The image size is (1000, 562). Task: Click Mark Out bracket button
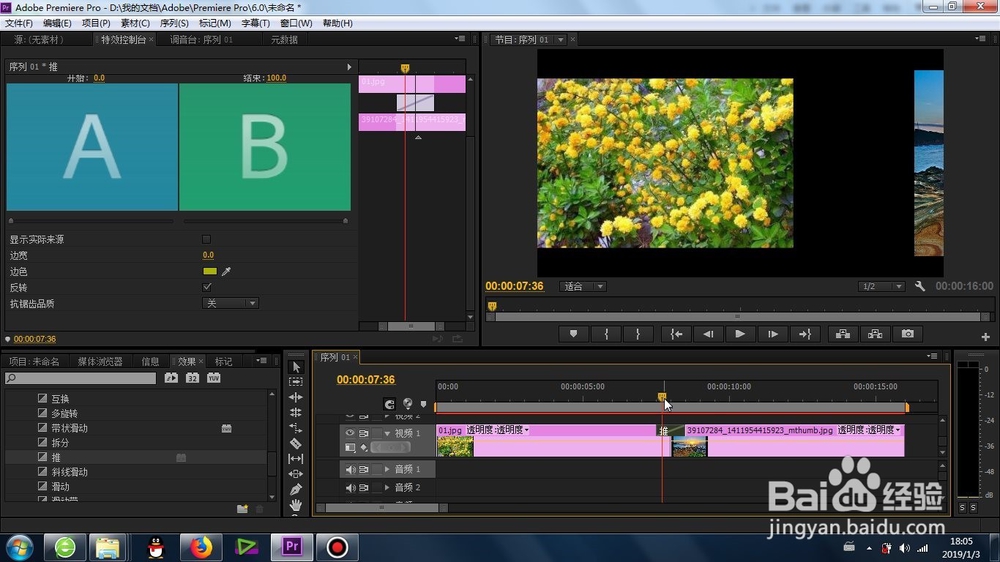click(x=638, y=334)
